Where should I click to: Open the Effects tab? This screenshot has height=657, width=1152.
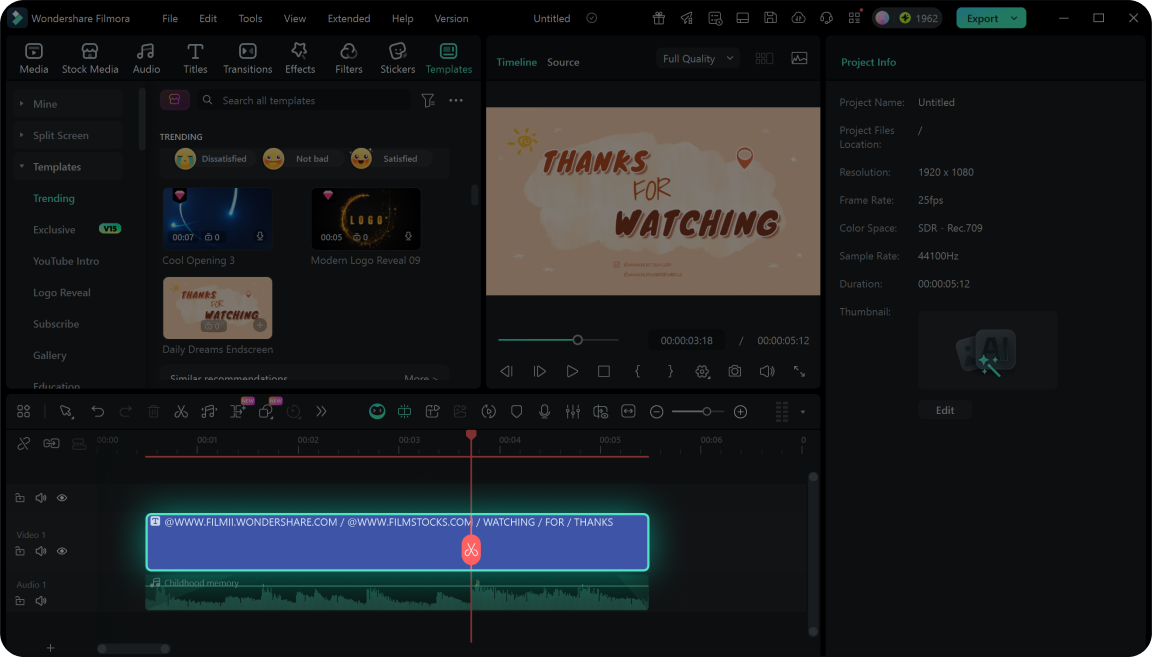[x=300, y=58]
